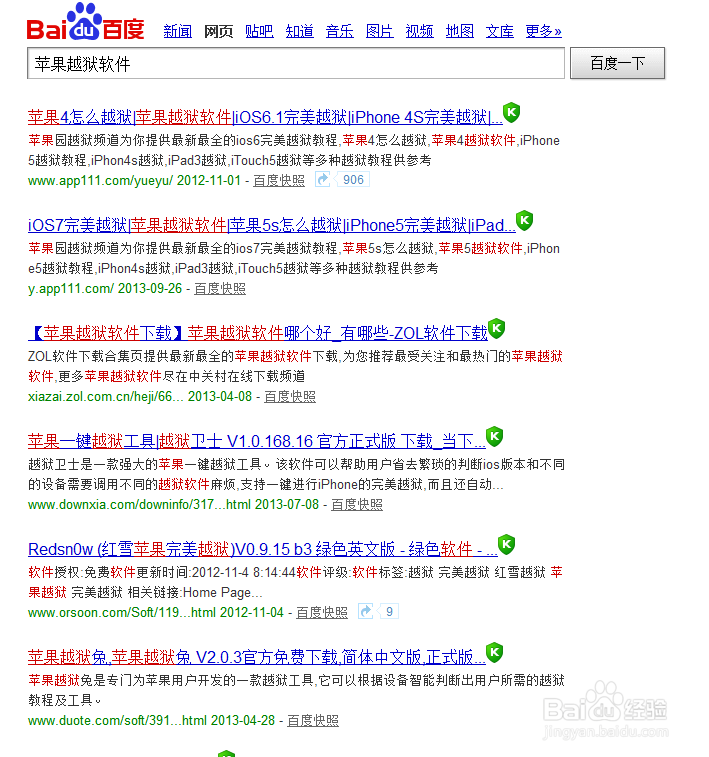Click URL www.app111.com/yueyu/ 2012-11-01

tap(134, 181)
